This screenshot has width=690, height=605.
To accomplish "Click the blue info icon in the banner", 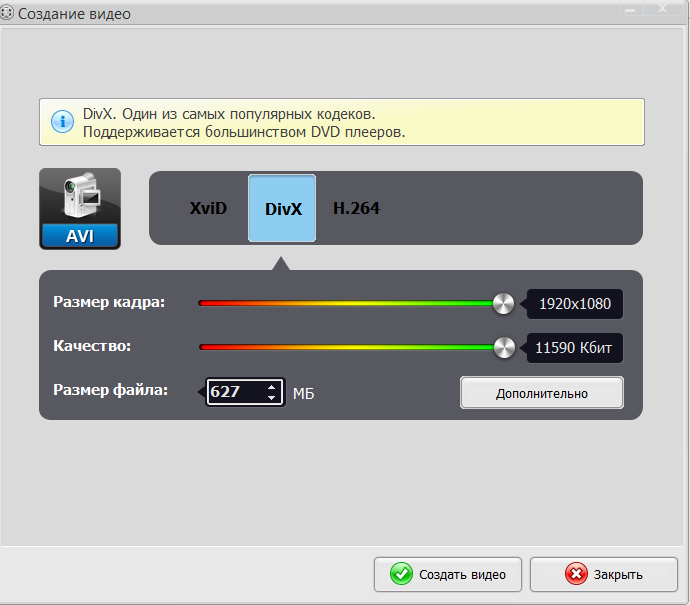I will pos(63,122).
